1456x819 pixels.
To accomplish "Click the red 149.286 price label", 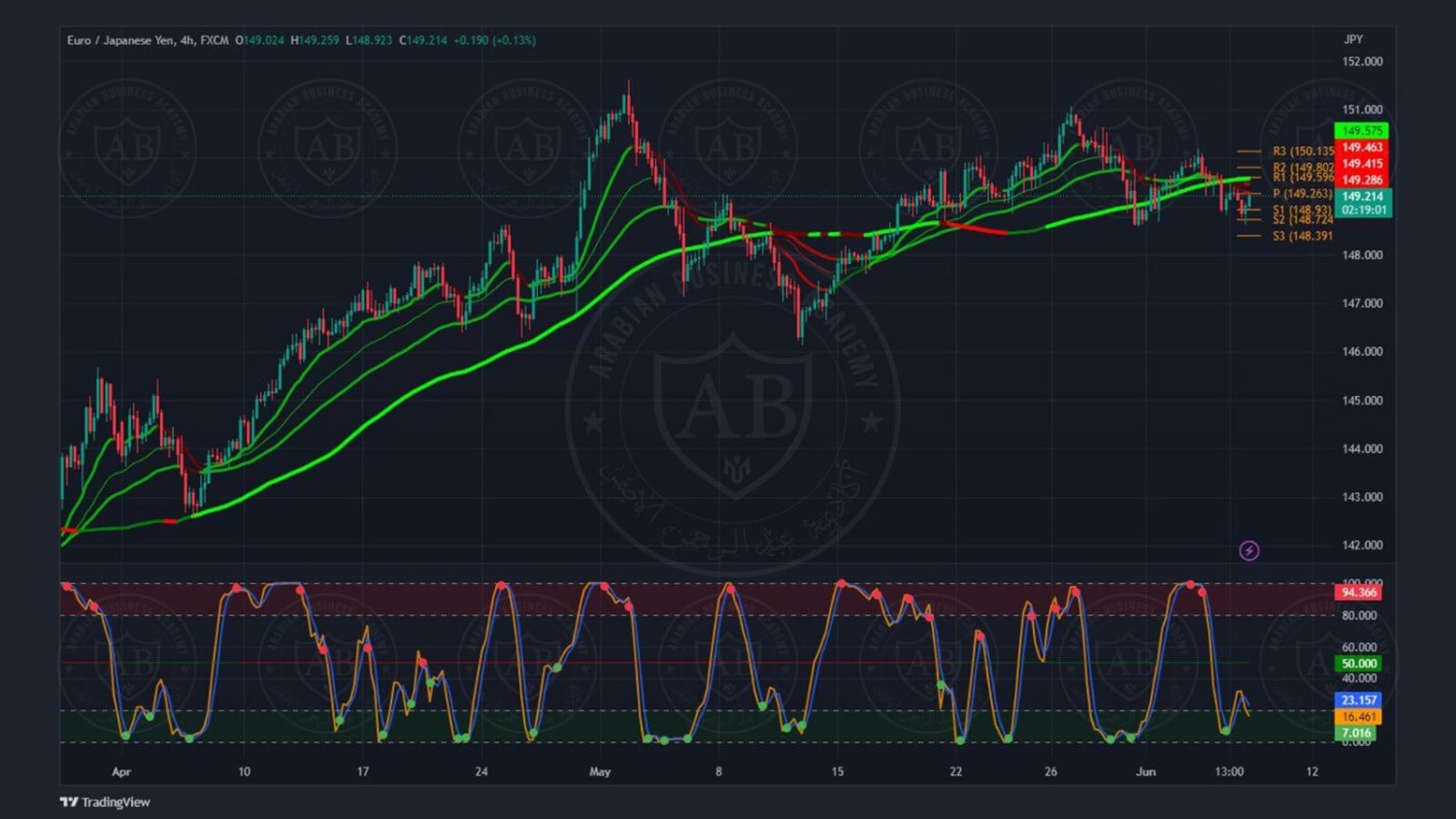I will tap(1362, 180).
